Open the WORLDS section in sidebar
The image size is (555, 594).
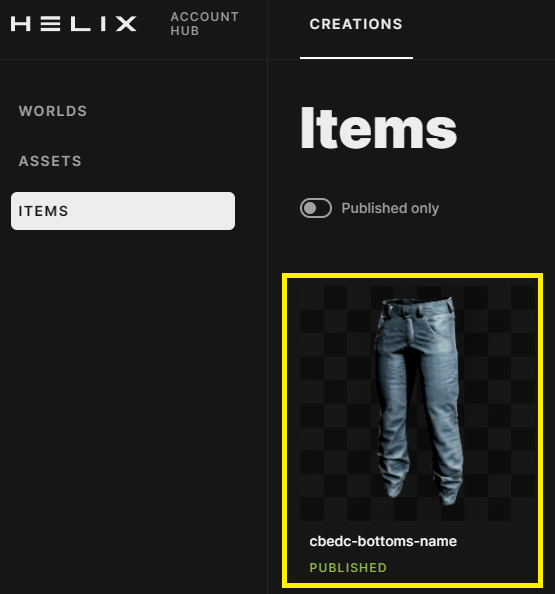coord(53,111)
